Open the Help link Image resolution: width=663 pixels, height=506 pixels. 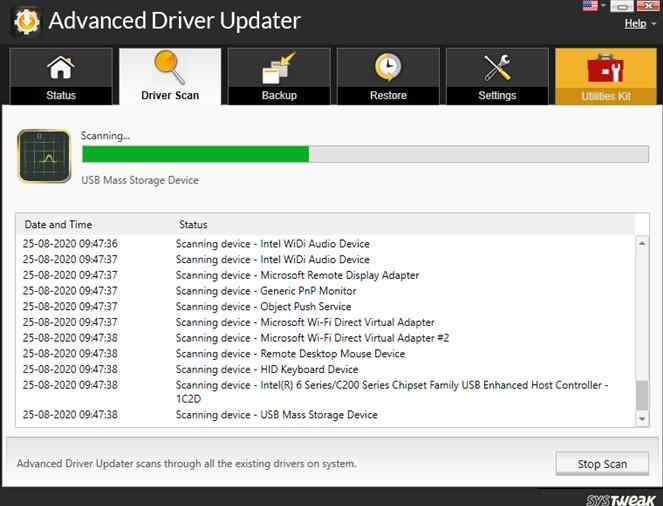click(x=634, y=23)
